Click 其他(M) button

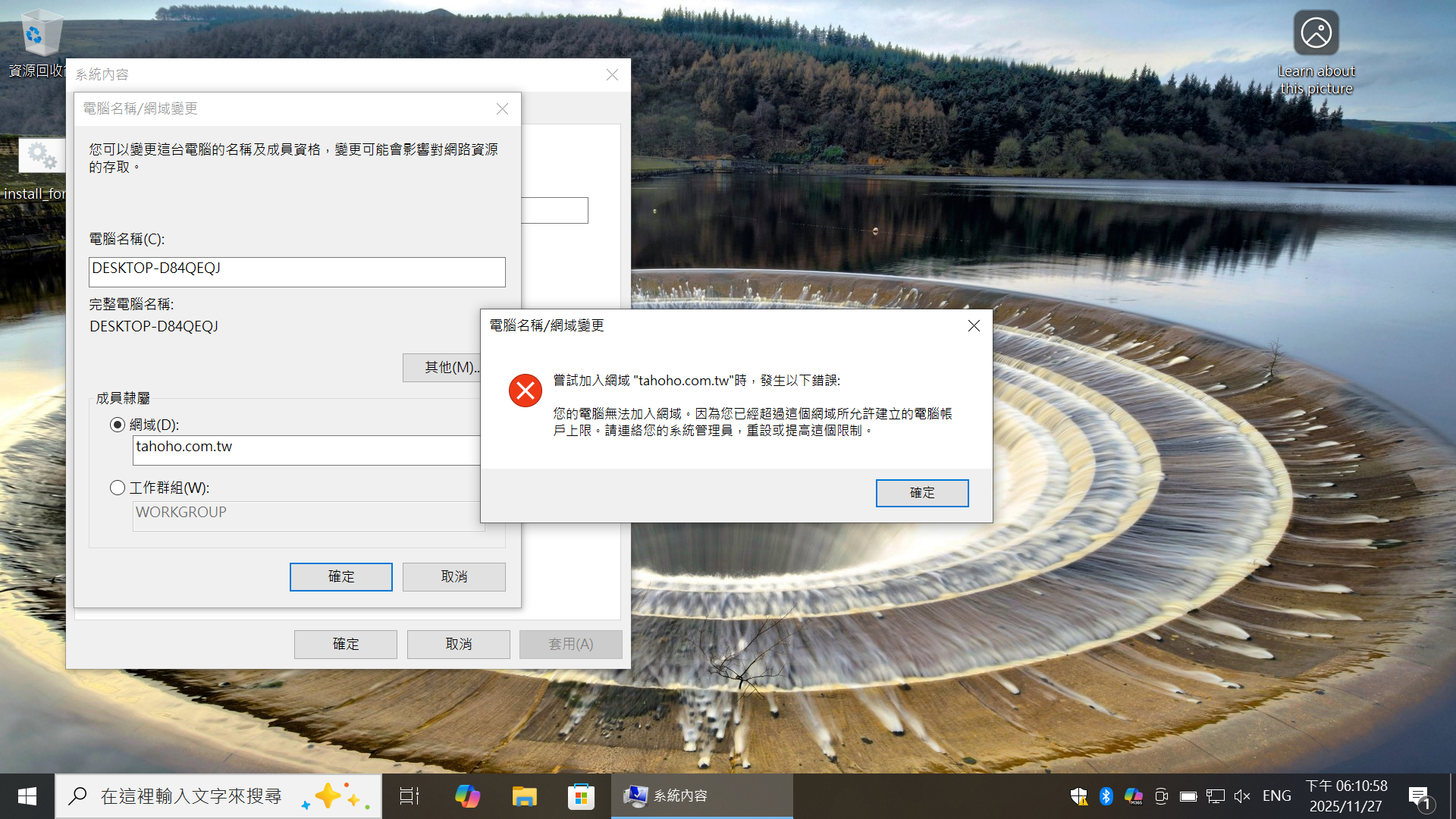click(x=443, y=368)
